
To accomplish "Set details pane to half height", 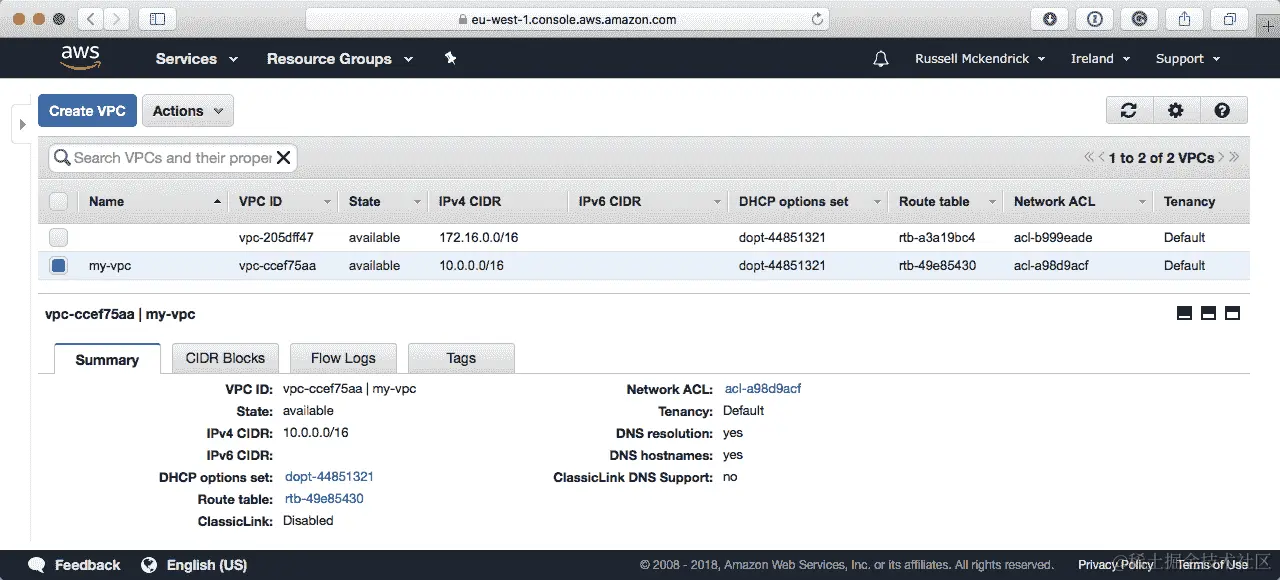I will pos(1208,313).
